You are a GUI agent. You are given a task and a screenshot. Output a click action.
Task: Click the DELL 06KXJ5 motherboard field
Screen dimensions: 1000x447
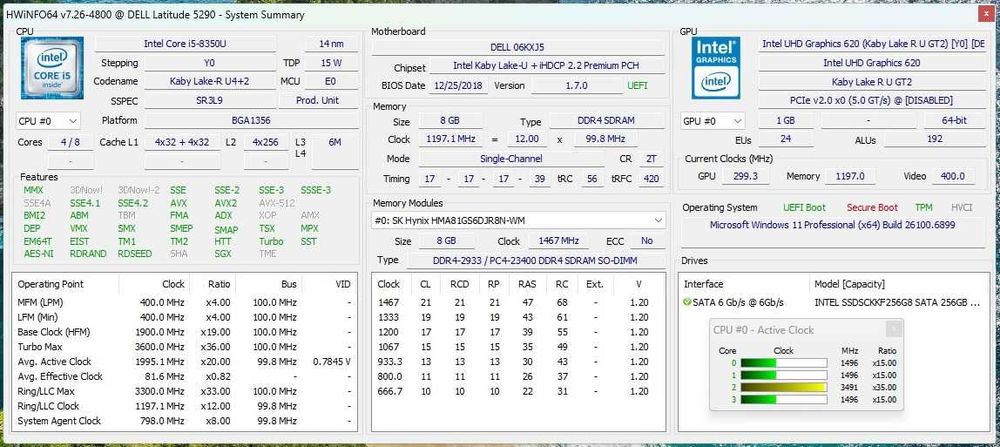517,47
